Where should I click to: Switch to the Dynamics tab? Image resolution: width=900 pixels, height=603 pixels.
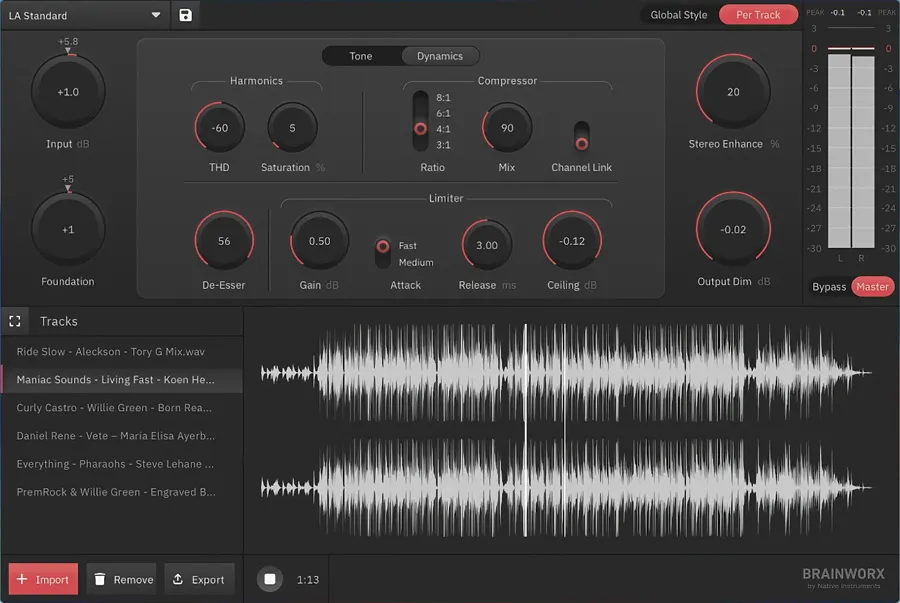coord(440,56)
